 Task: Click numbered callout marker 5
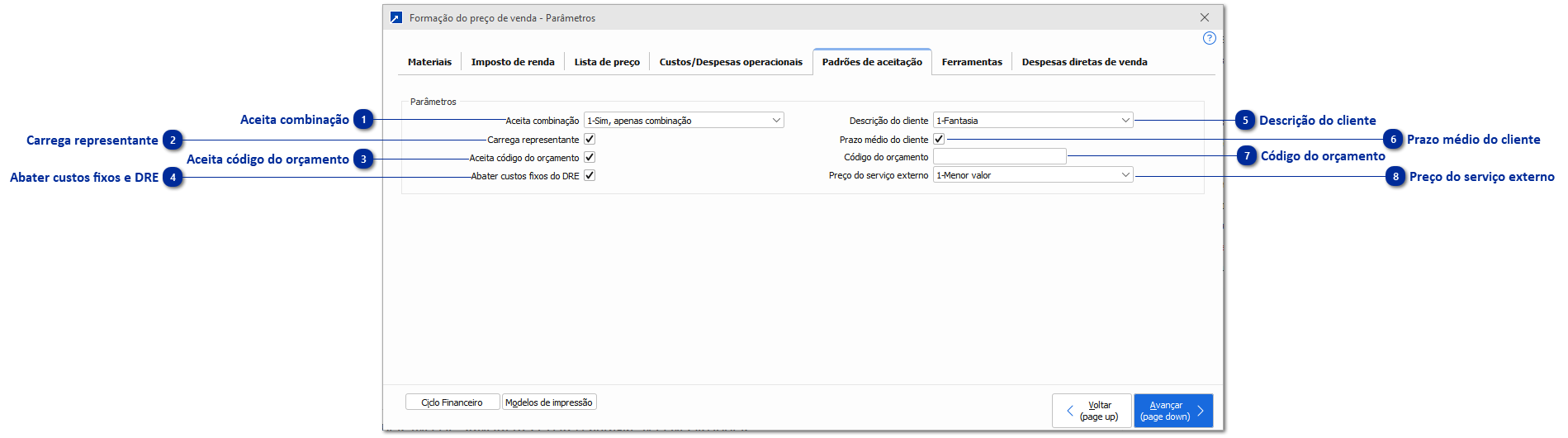(1245, 121)
